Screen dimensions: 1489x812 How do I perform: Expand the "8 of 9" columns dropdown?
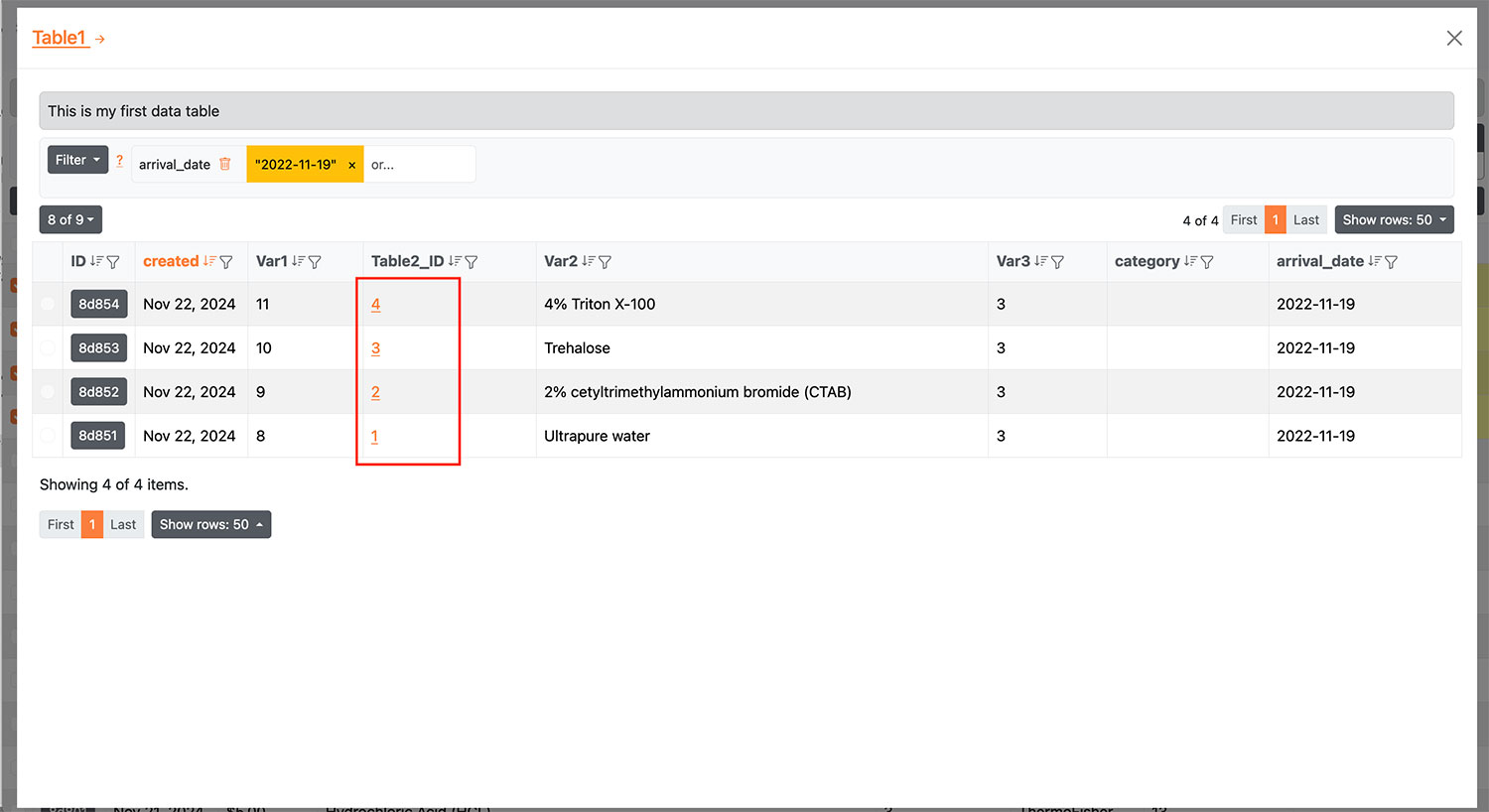pos(70,219)
